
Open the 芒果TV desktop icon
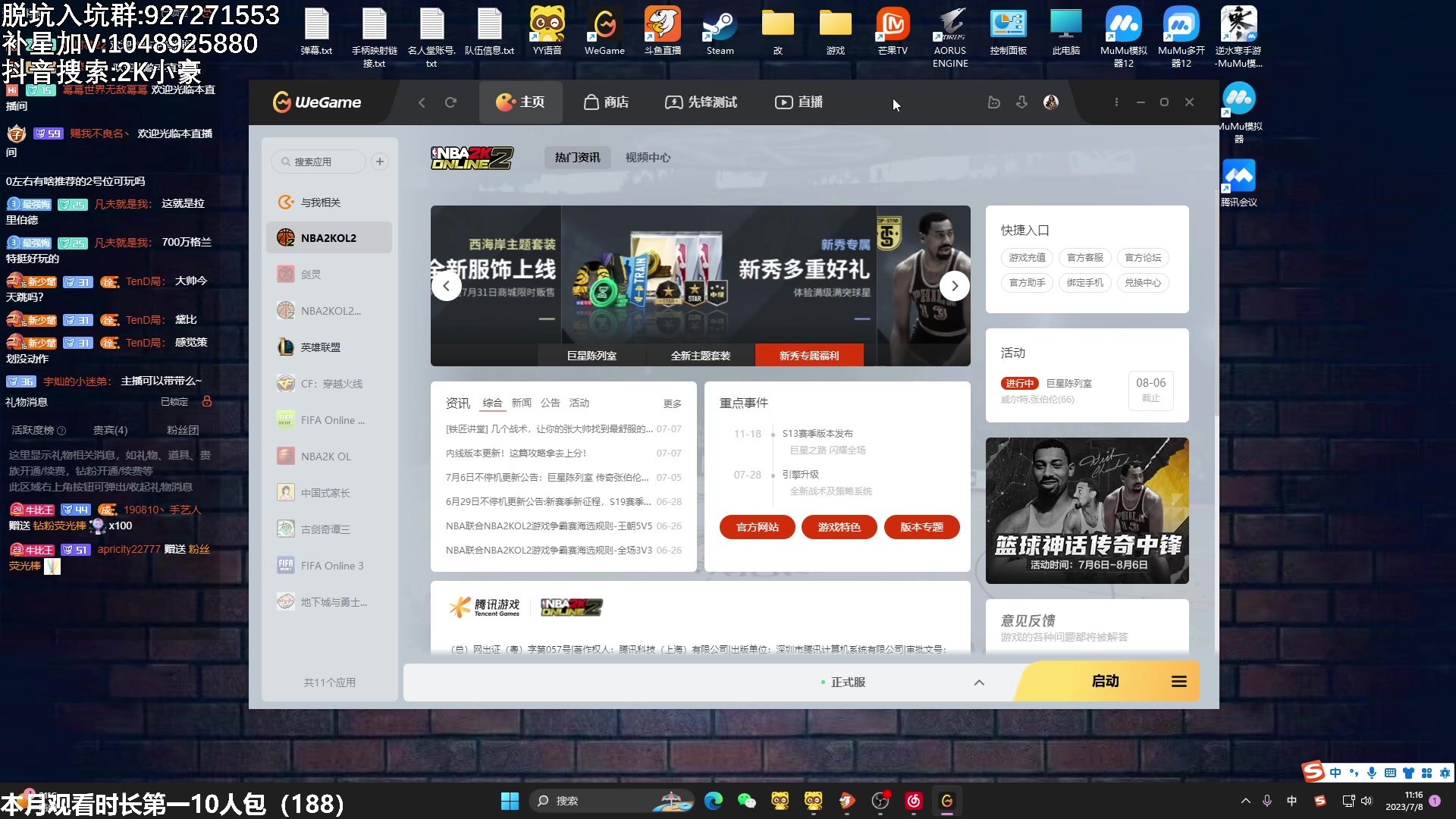(893, 32)
